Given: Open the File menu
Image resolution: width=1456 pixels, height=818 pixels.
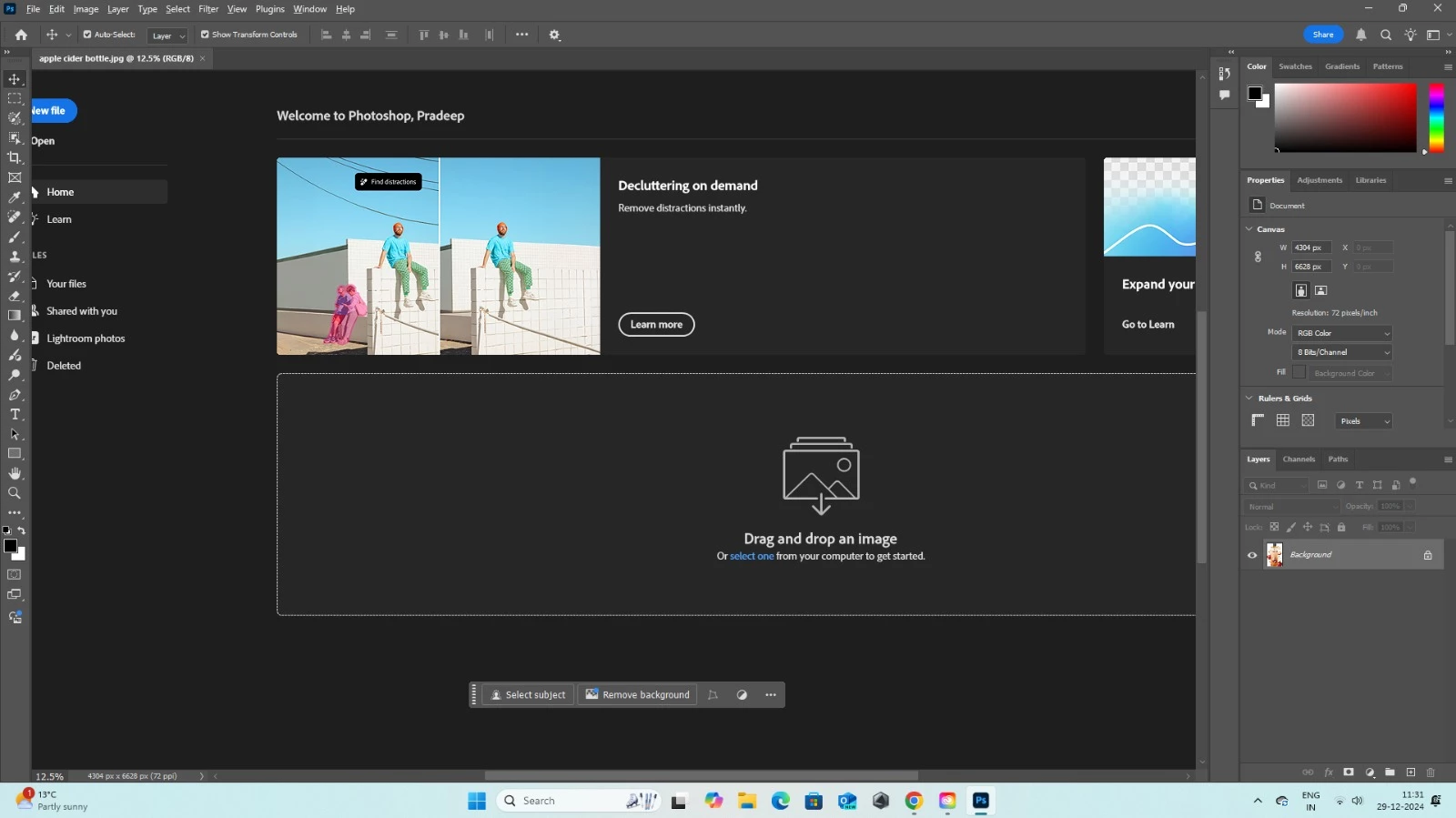Looking at the screenshot, I should tap(33, 9).
